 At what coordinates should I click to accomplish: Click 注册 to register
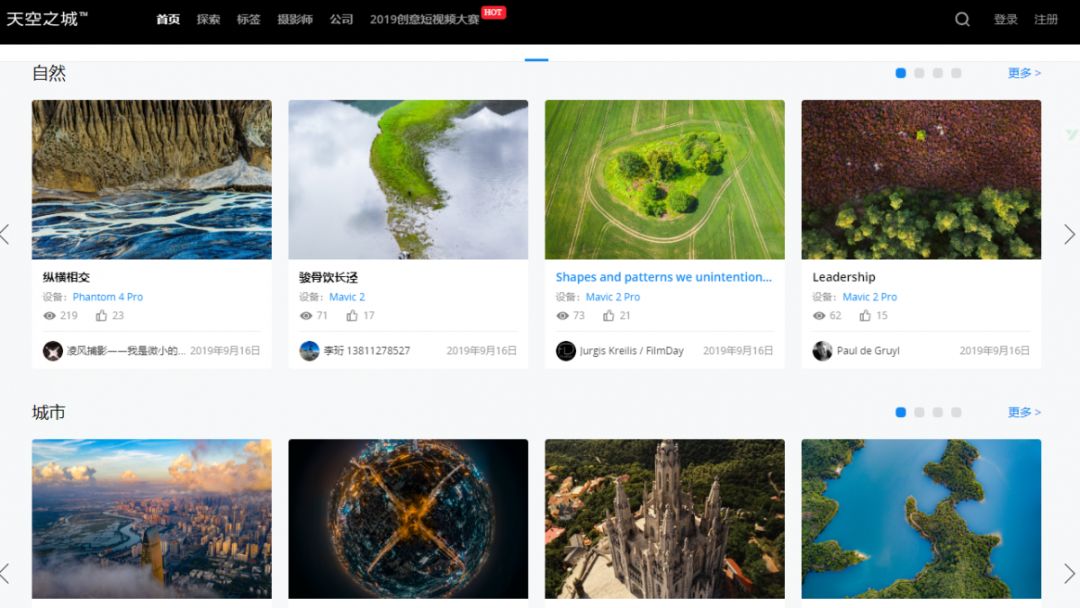point(1046,19)
